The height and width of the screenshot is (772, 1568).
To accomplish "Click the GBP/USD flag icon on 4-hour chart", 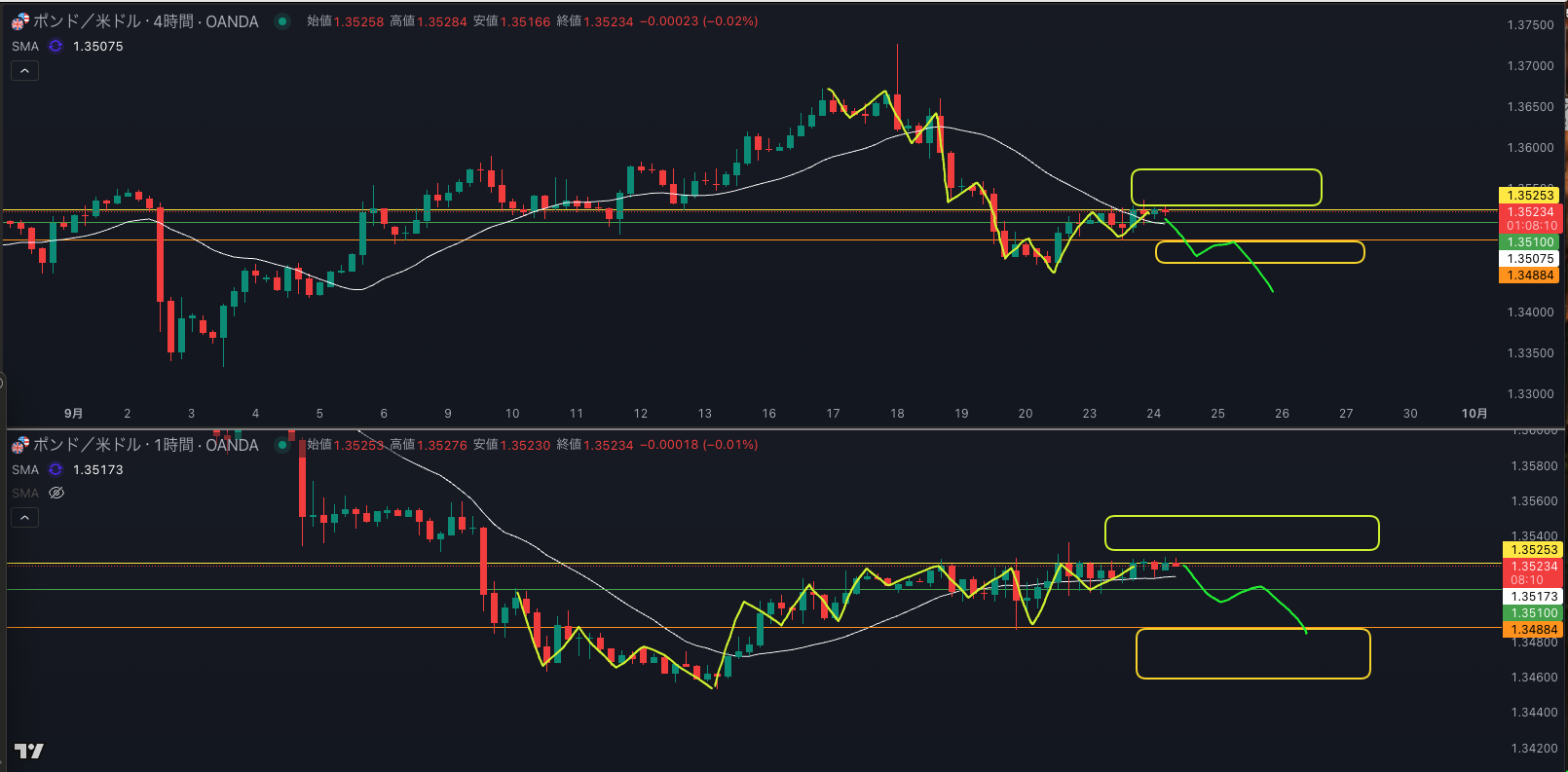I will point(19,21).
